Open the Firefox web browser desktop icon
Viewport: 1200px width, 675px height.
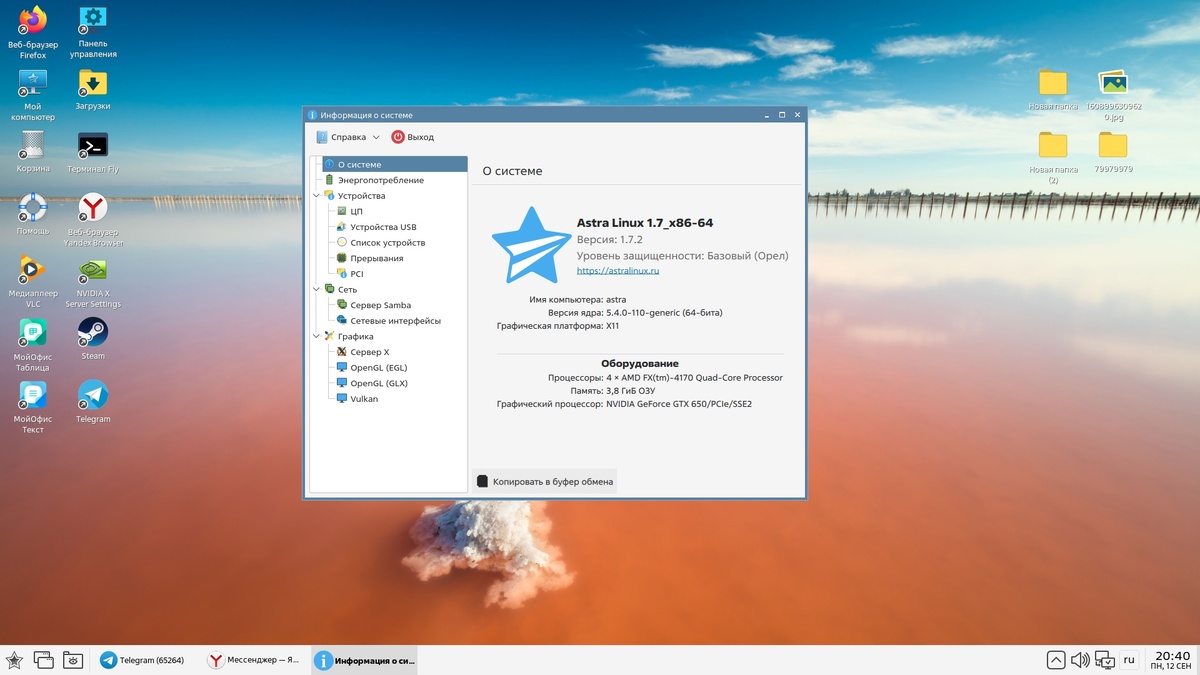33,21
